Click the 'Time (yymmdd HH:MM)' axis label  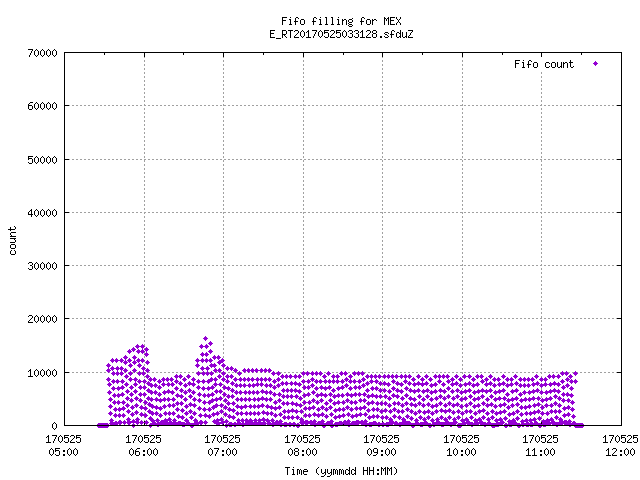click(x=341, y=471)
